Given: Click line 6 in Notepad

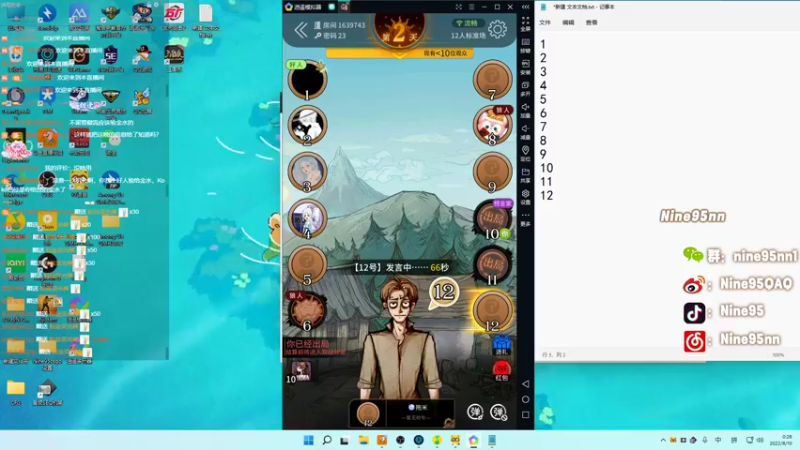Looking at the screenshot, I should (543, 113).
